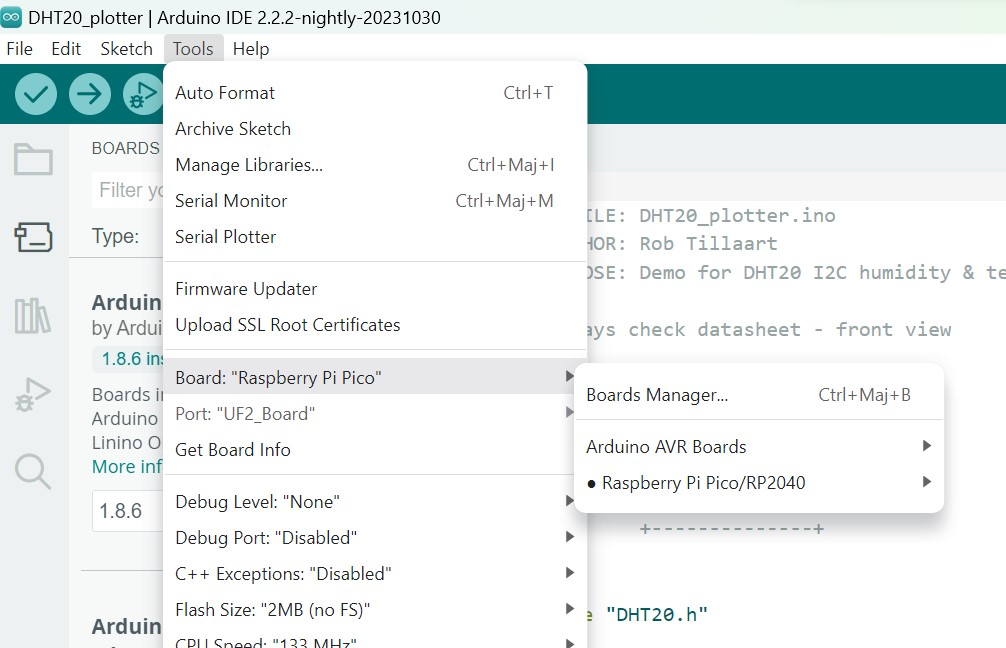Expand the Arduino AVR Boards submenu
Screen dimensions: 1006x648
pyautogui.click(x=759, y=447)
